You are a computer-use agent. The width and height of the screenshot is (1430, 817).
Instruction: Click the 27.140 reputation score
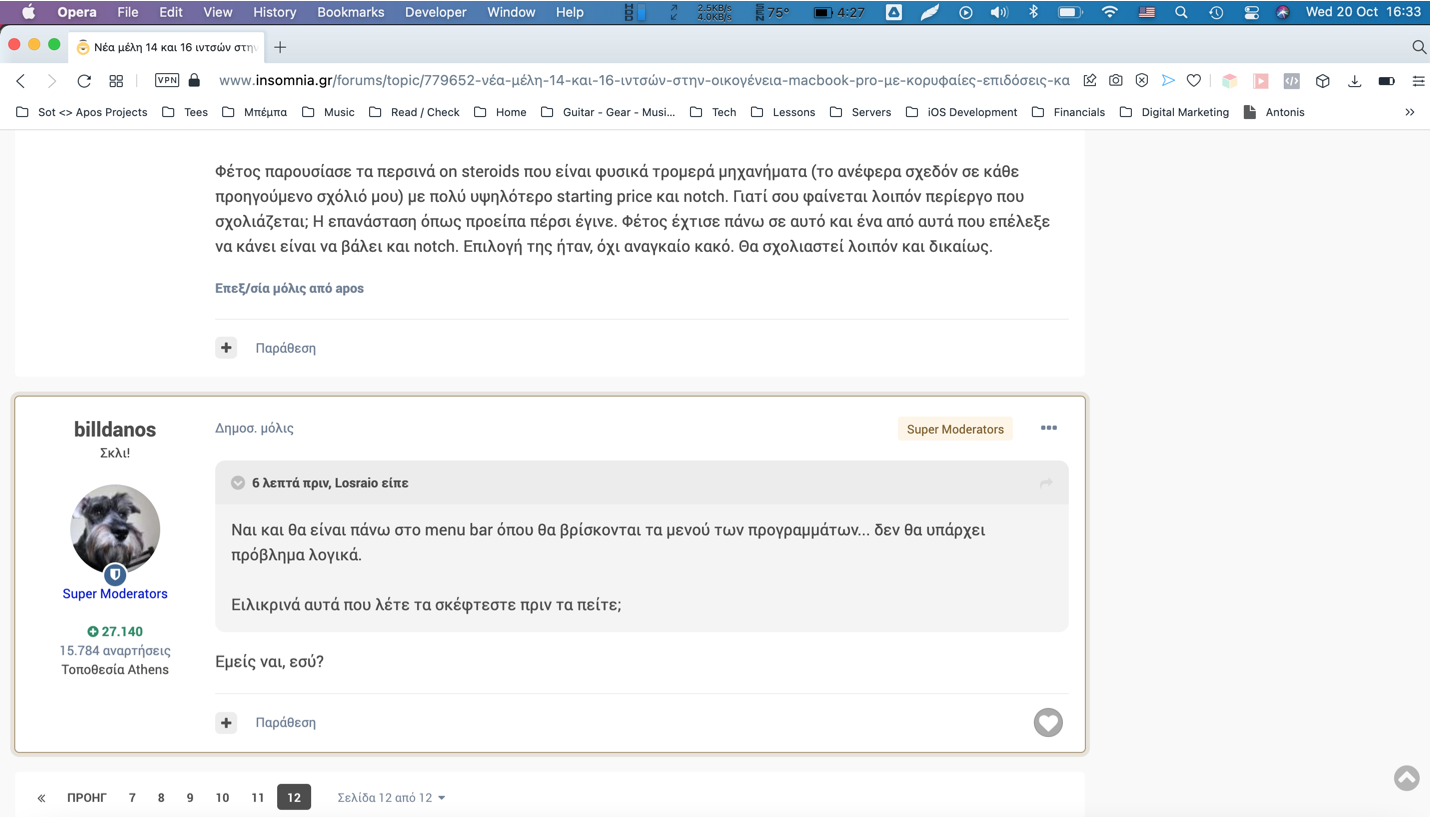coord(115,631)
